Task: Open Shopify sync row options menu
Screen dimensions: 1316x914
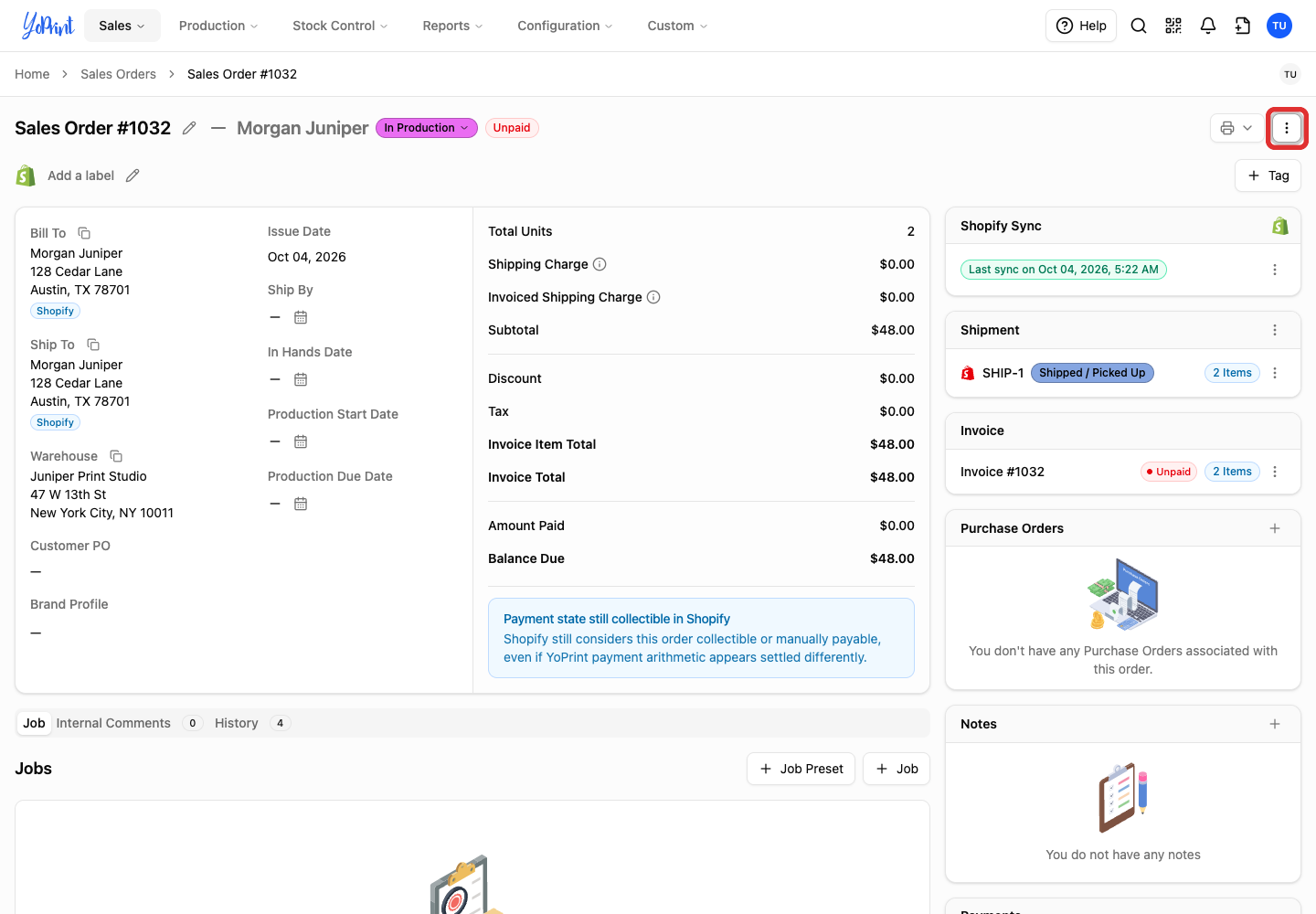Action: (x=1275, y=270)
